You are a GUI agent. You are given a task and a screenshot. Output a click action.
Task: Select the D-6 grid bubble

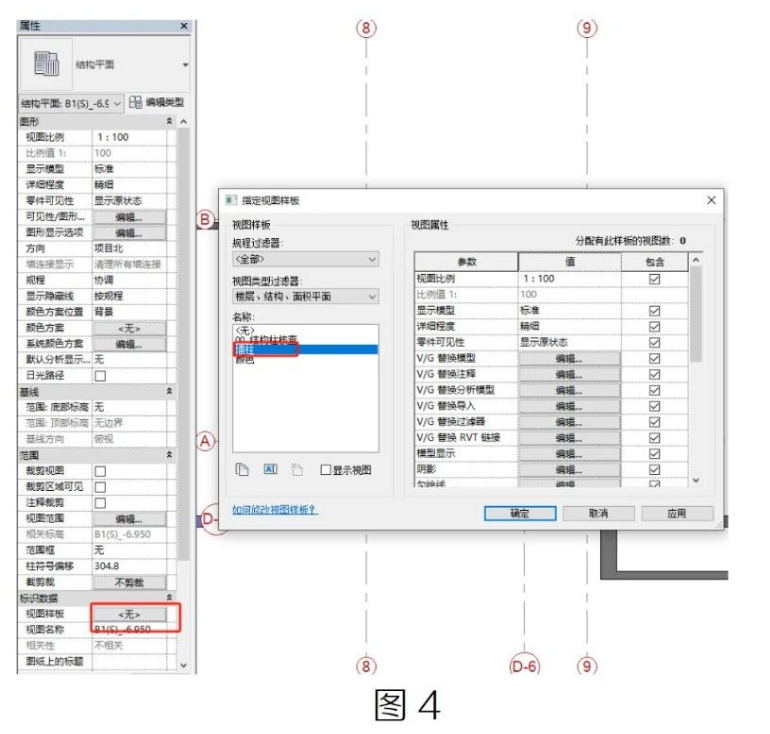click(x=524, y=666)
